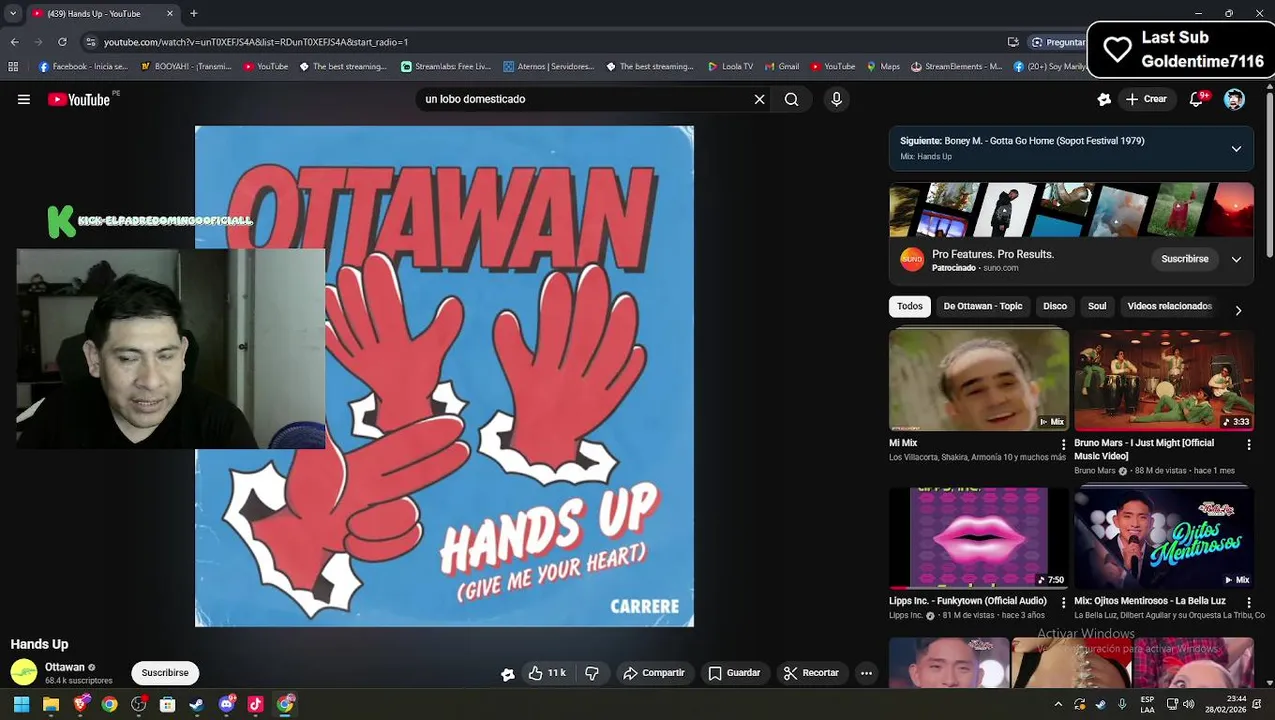The width and height of the screenshot is (1275, 720).
Task: Open Loola TV bookmark
Action: (730, 67)
